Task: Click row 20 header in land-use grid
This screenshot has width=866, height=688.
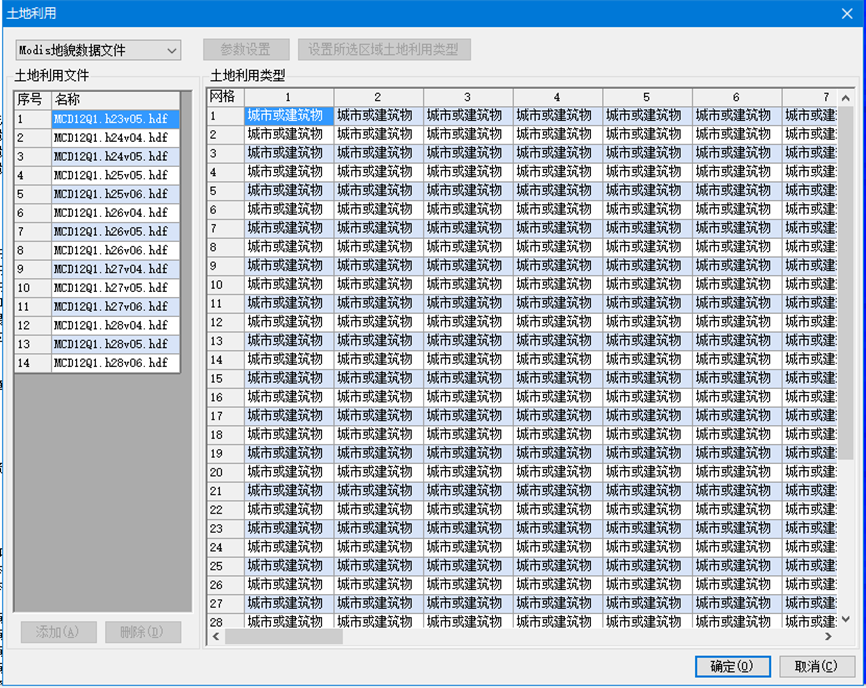Action: (x=225, y=472)
